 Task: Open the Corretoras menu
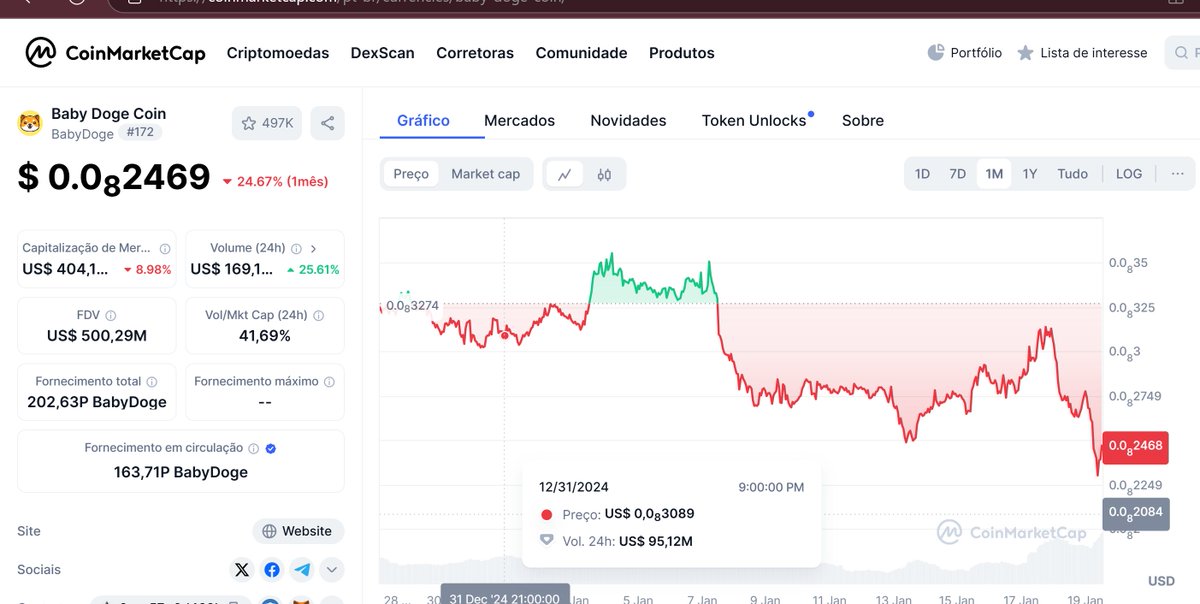coord(475,53)
